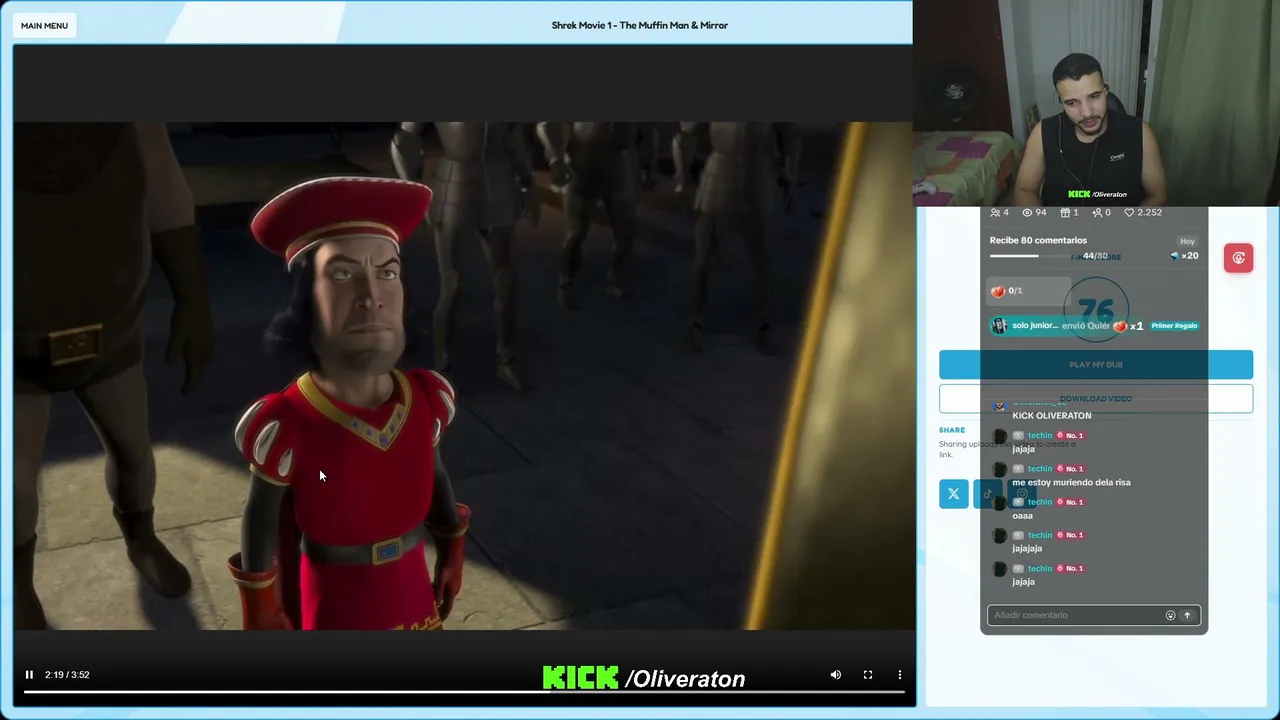This screenshot has height=720, width=1280.
Task: Open the emoji picker in comment box
Action: 1171,615
